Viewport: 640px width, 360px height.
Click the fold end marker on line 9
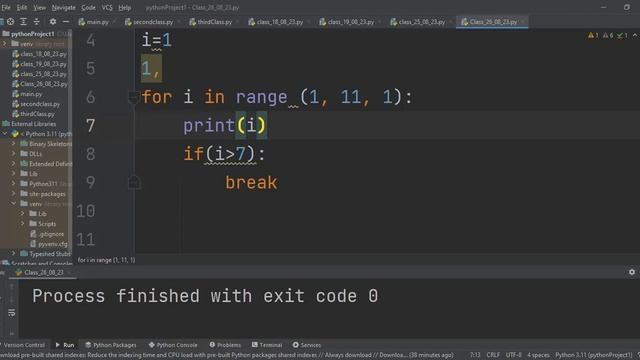[x=134, y=182]
